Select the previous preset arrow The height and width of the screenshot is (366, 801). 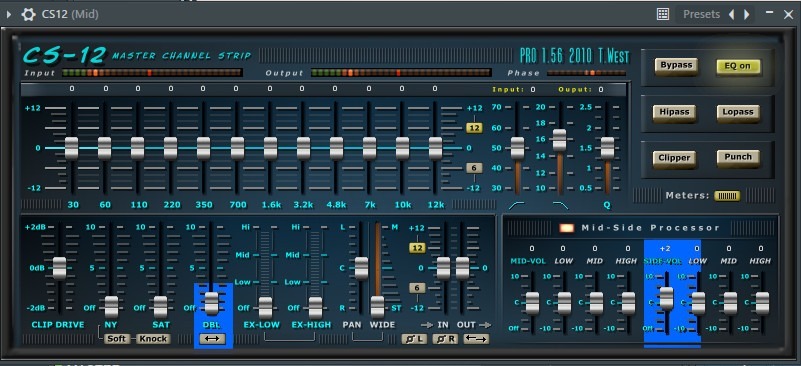[x=732, y=14]
